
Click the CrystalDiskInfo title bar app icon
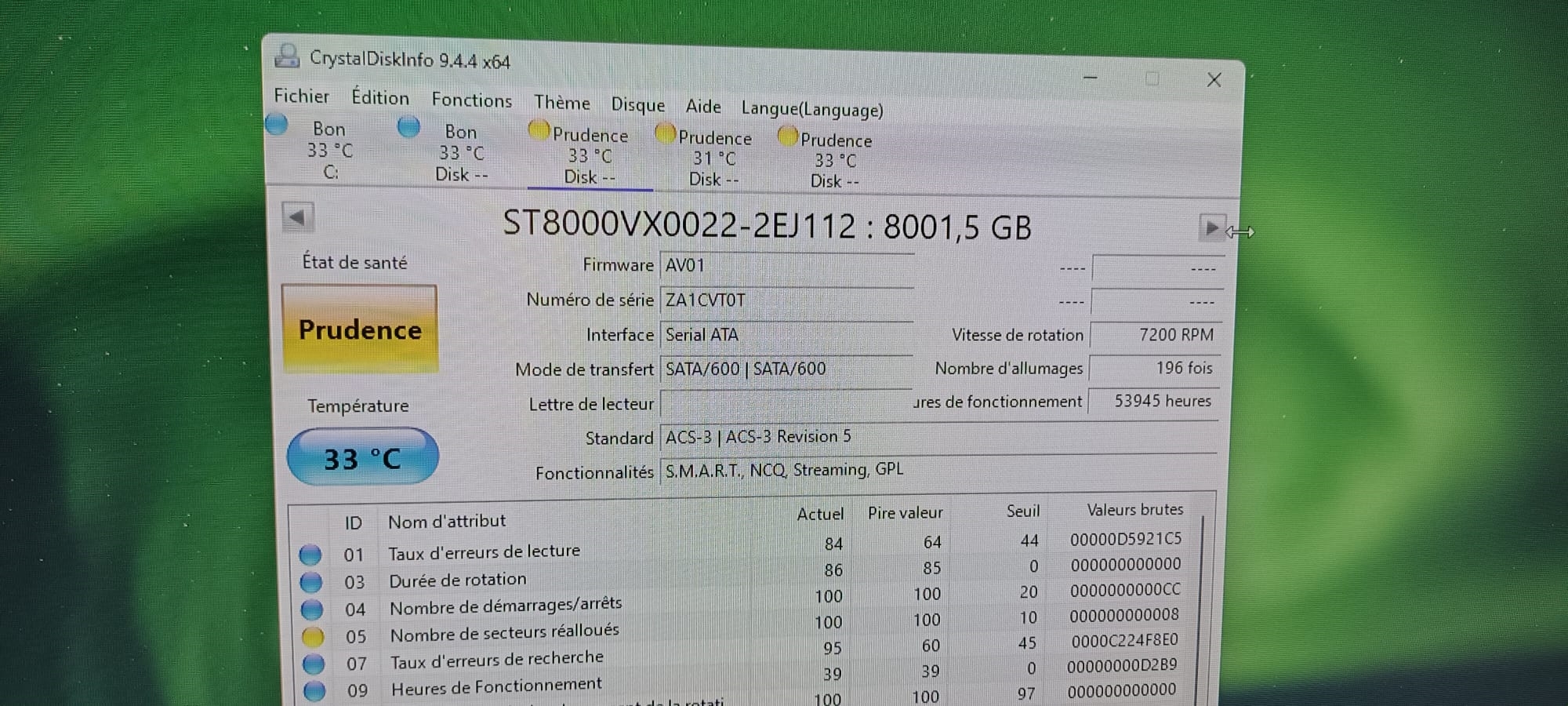pos(287,56)
